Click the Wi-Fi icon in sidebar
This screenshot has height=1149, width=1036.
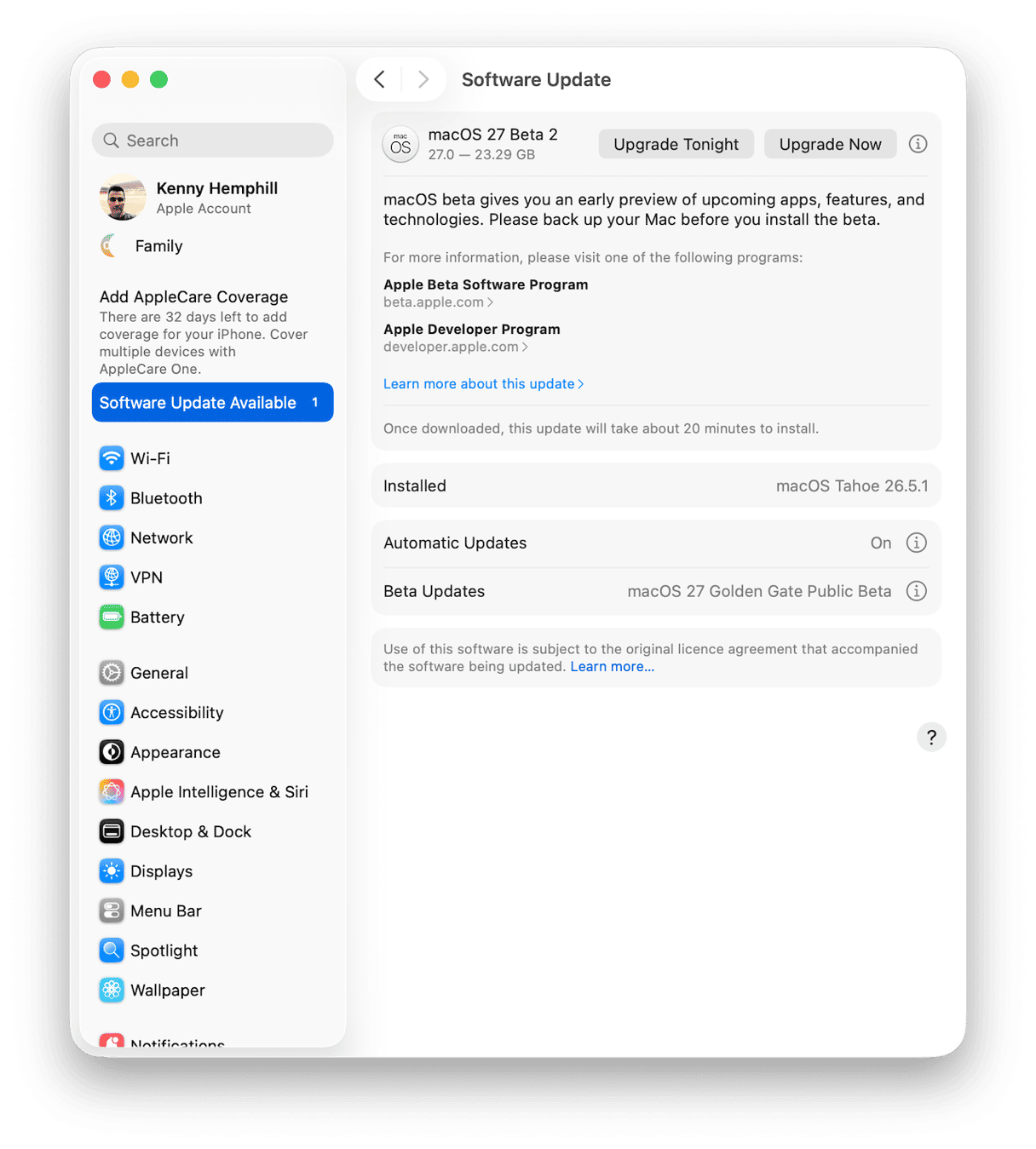[112, 458]
